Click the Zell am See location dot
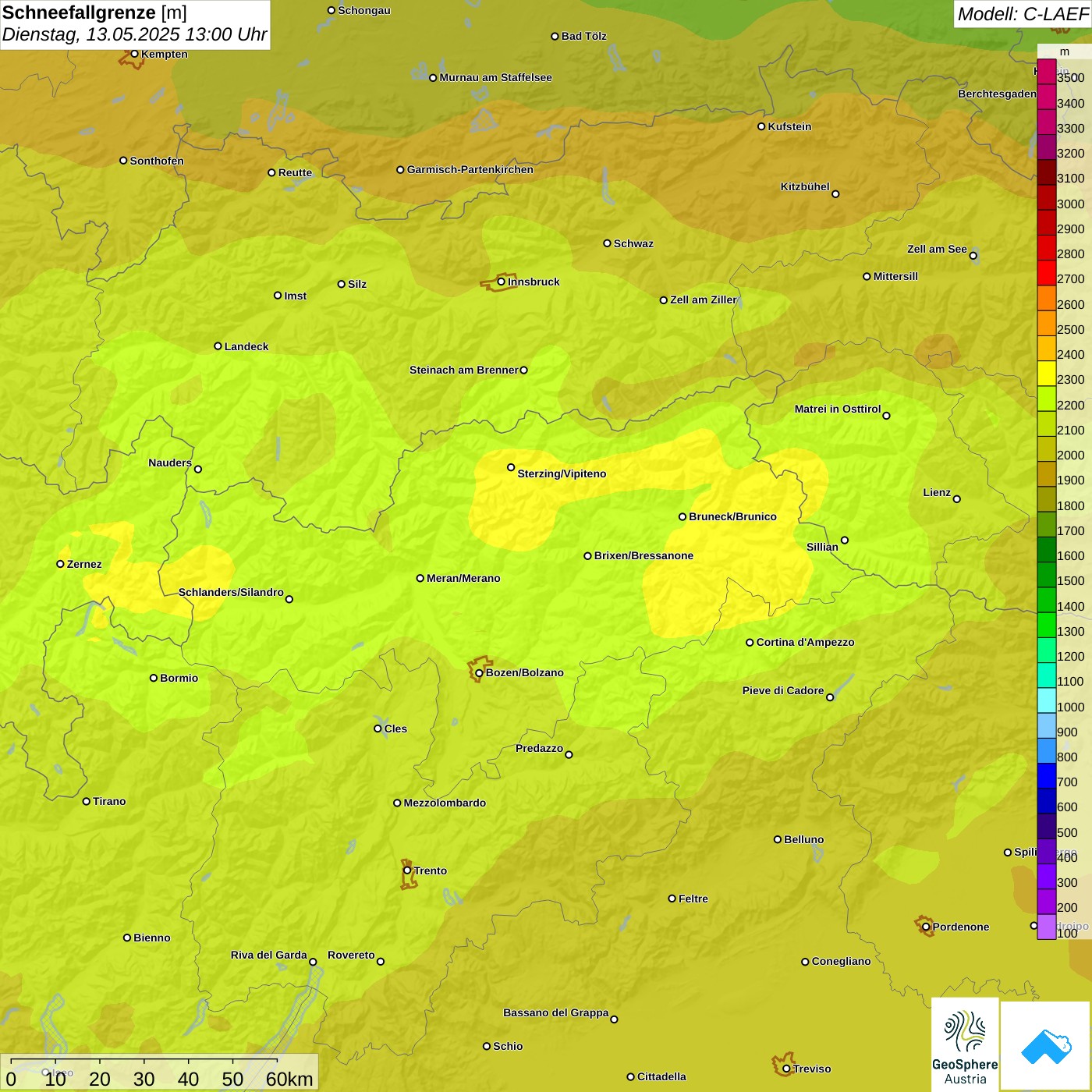The height and width of the screenshot is (1092, 1092). coord(973,255)
